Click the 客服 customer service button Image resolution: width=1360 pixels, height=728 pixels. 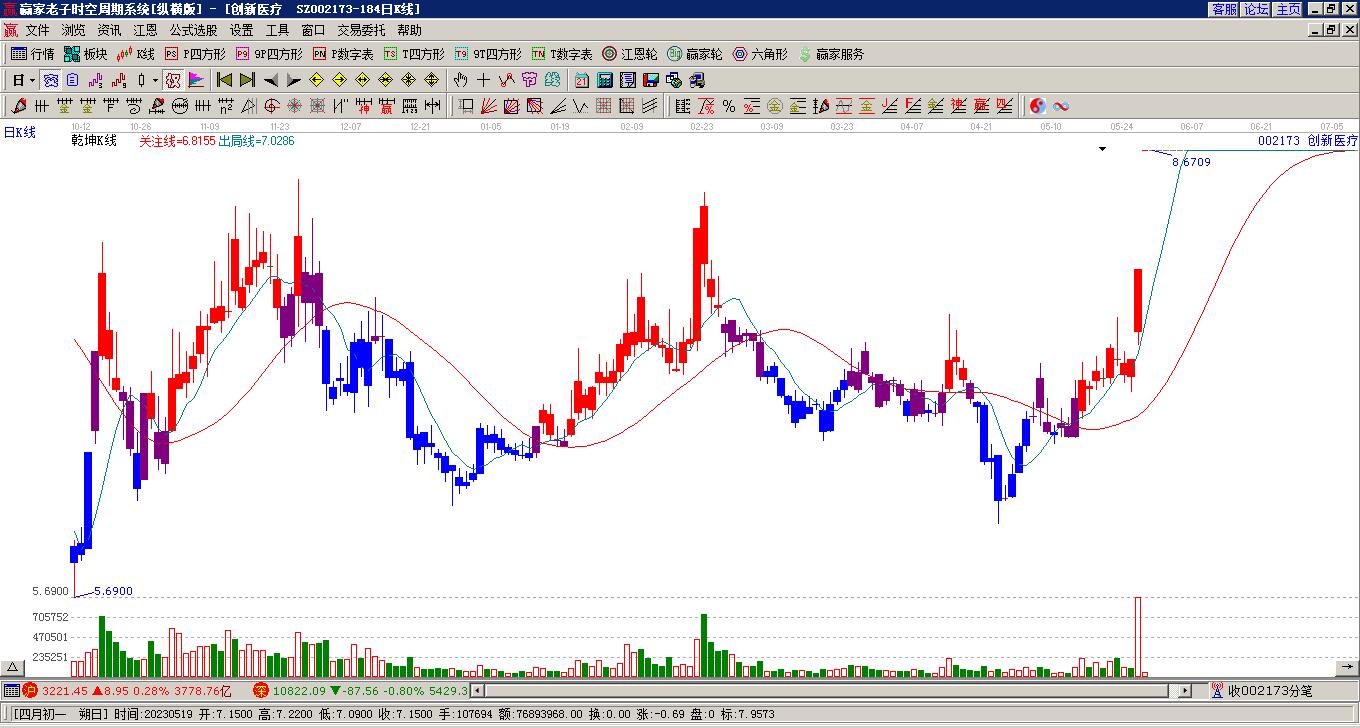pyautogui.click(x=1224, y=8)
